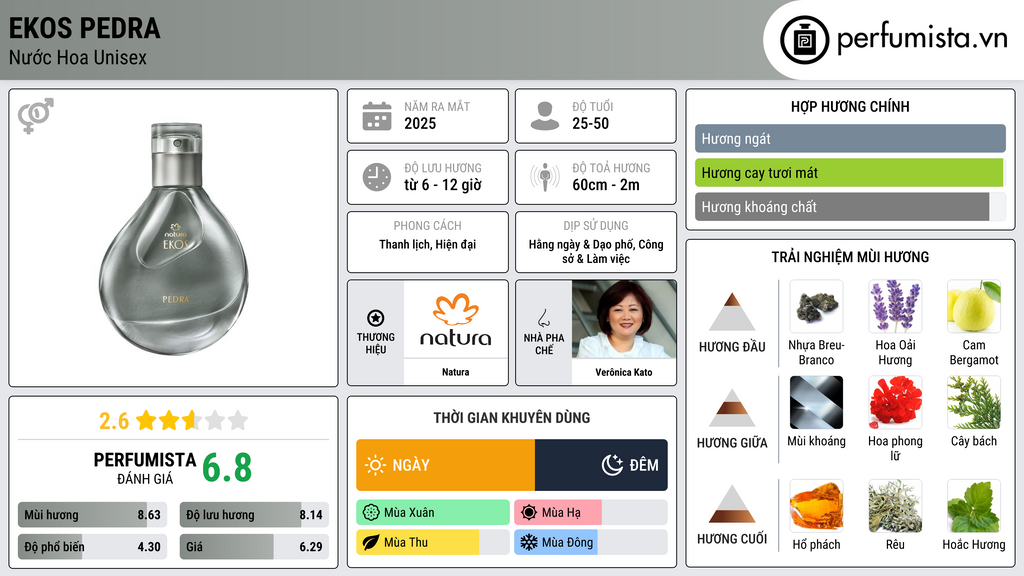Click the Trải nghiệm mùi hương heading

[x=850, y=257]
